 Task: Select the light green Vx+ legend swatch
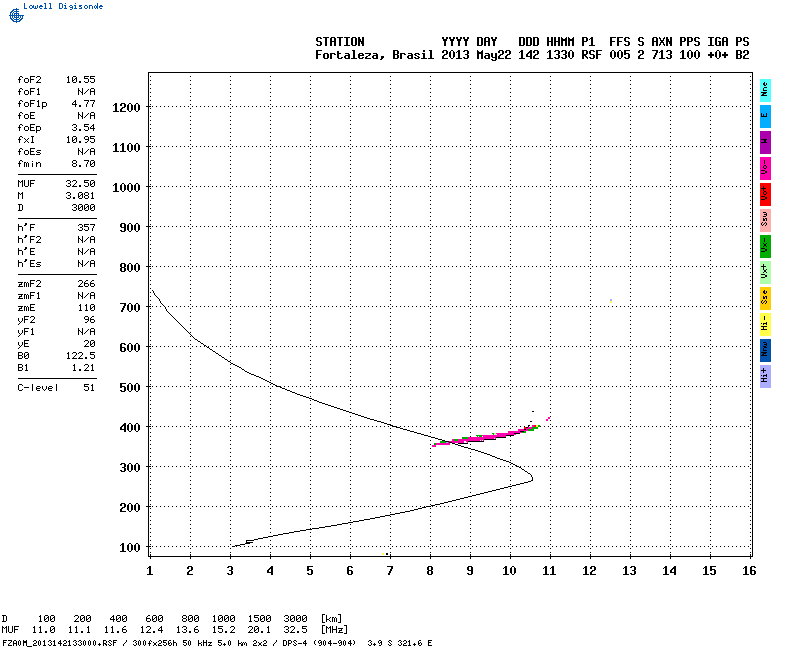[x=765, y=272]
